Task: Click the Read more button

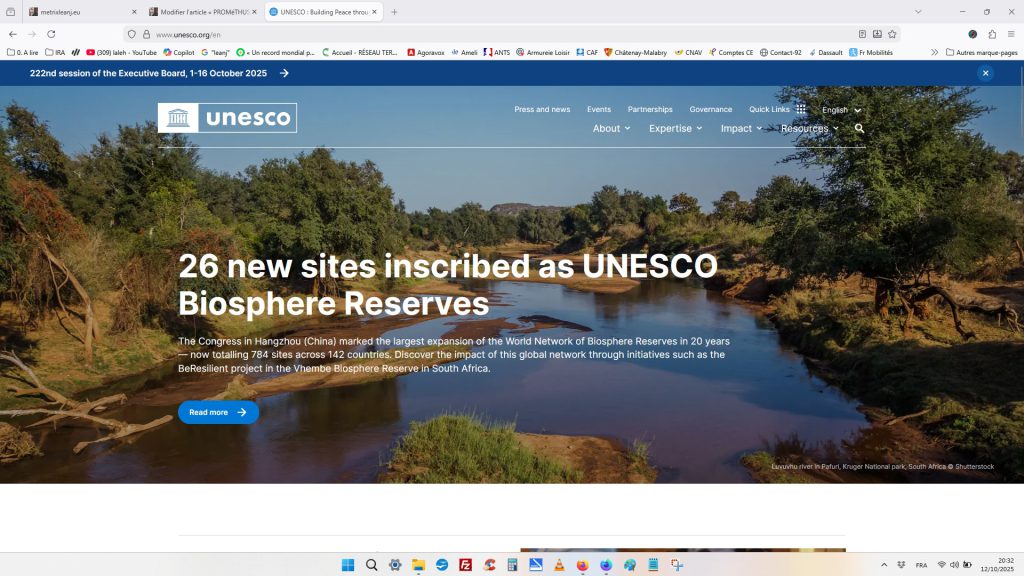Action: coord(218,412)
